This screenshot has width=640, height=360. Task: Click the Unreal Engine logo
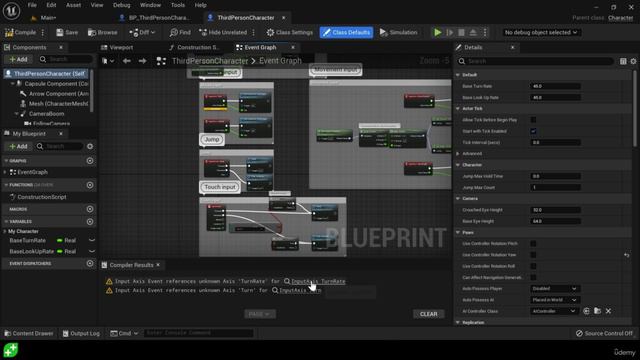click(11, 11)
